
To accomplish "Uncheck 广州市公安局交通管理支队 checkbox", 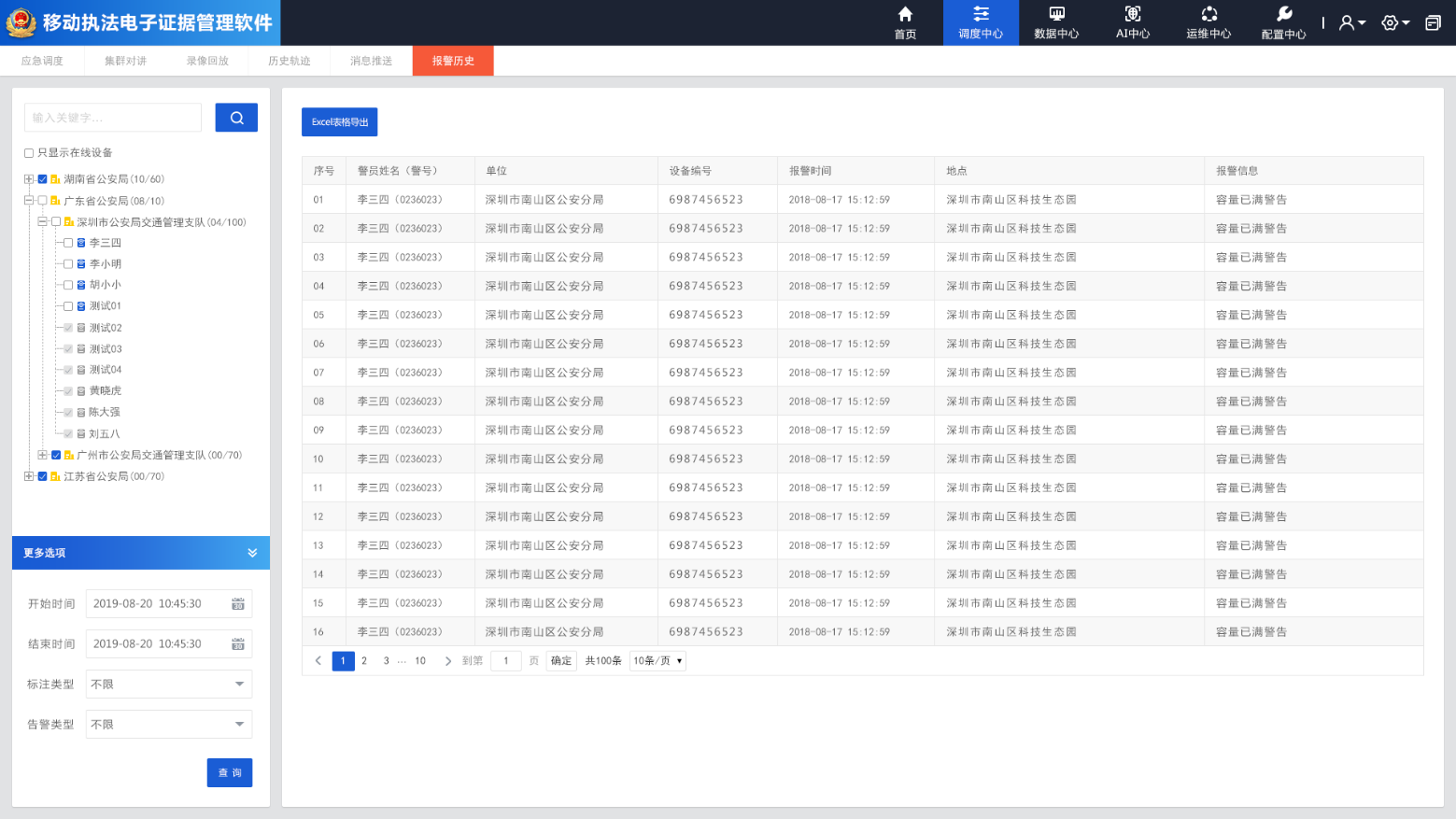I will click(x=56, y=456).
